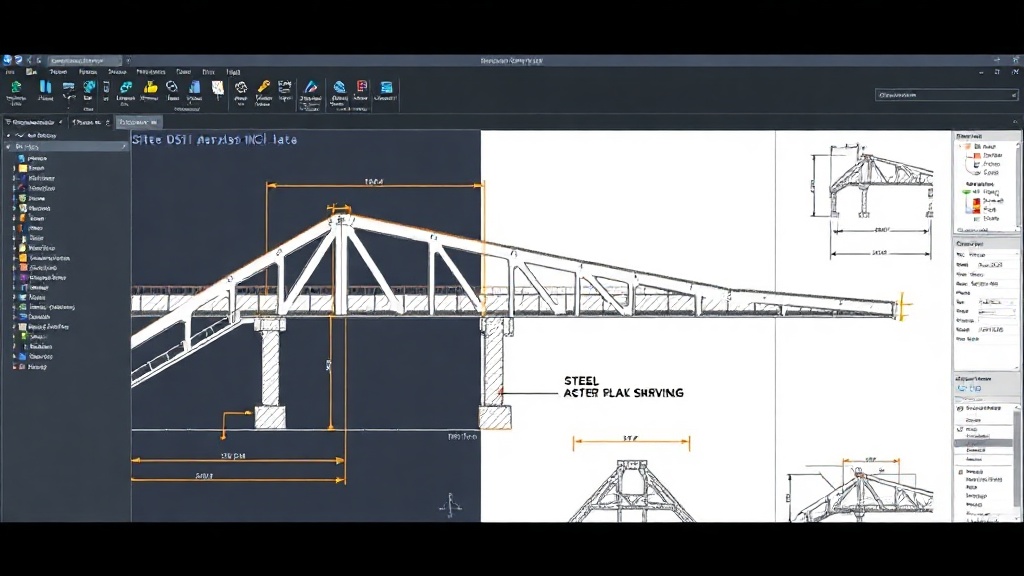This screenshot has width=1024, height=576.
Task: Select the highlighted tab above the drawing canvas
Action: 139,122
